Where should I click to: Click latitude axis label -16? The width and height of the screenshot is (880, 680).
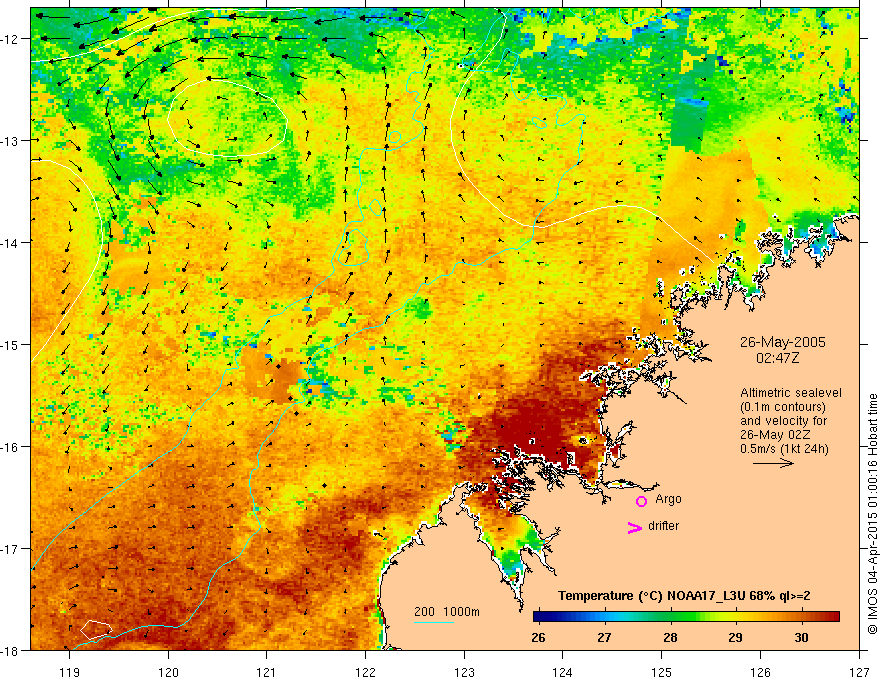(x=11, y=447)
